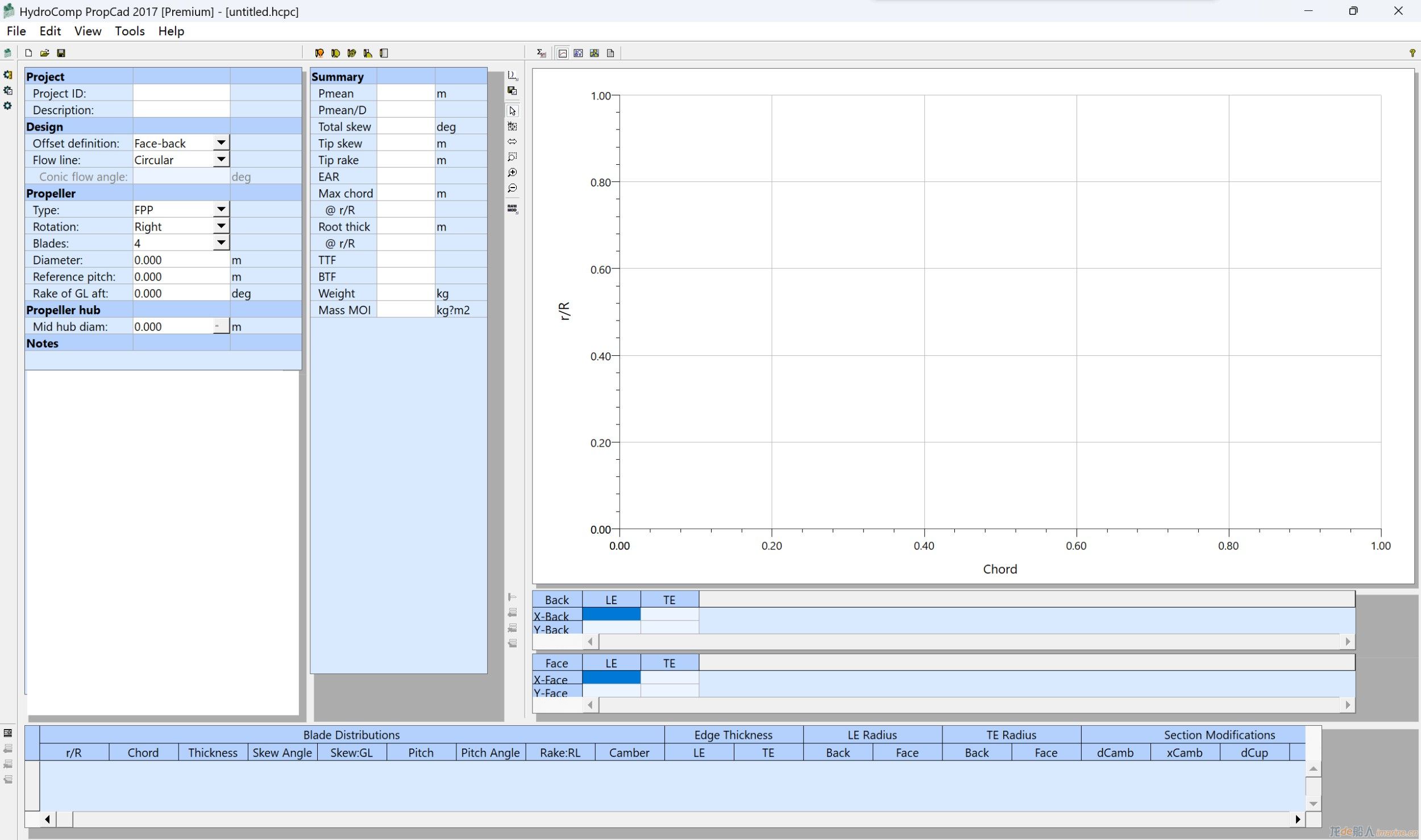Click the zoom out magnifier minus icon
The height and width of the screenshot is (840, 1421).
tap(512, 188)
